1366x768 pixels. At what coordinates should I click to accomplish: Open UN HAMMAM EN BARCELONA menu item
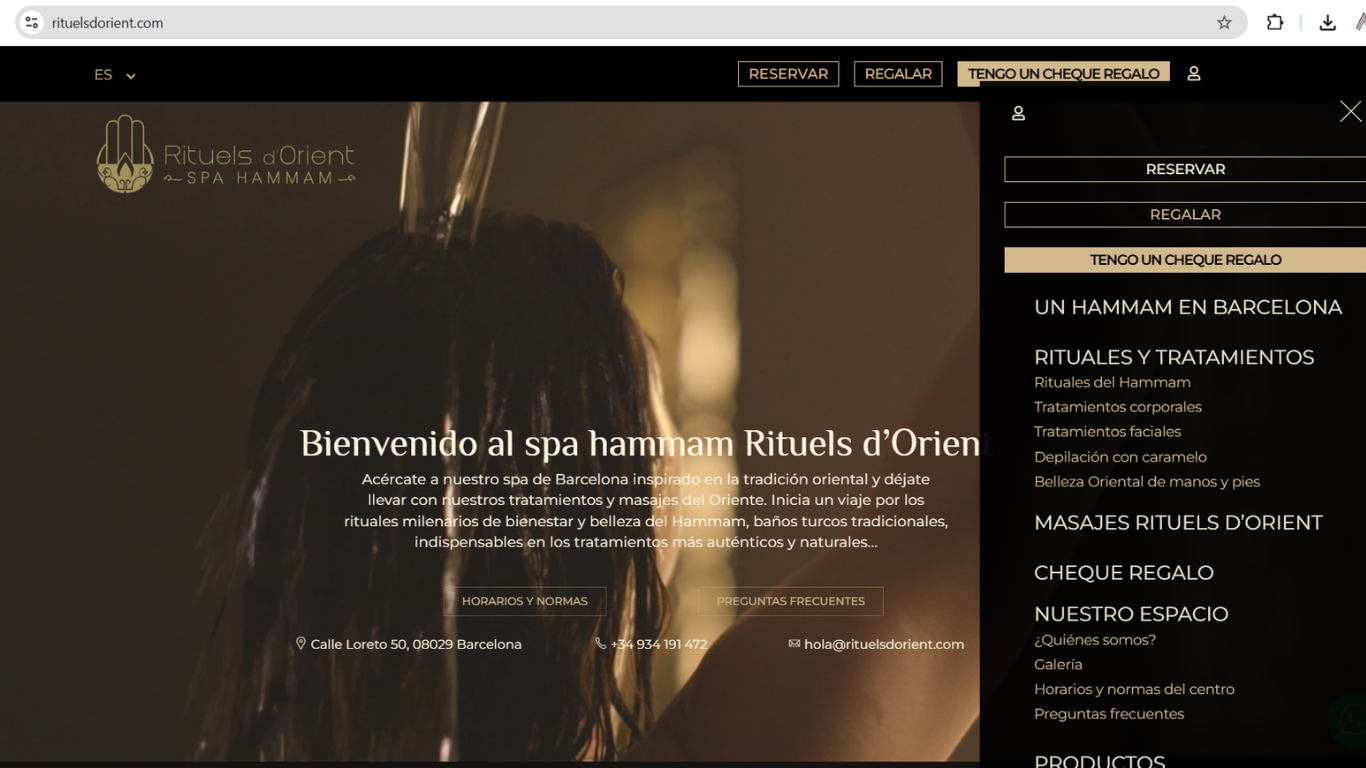coord(1188,307)
